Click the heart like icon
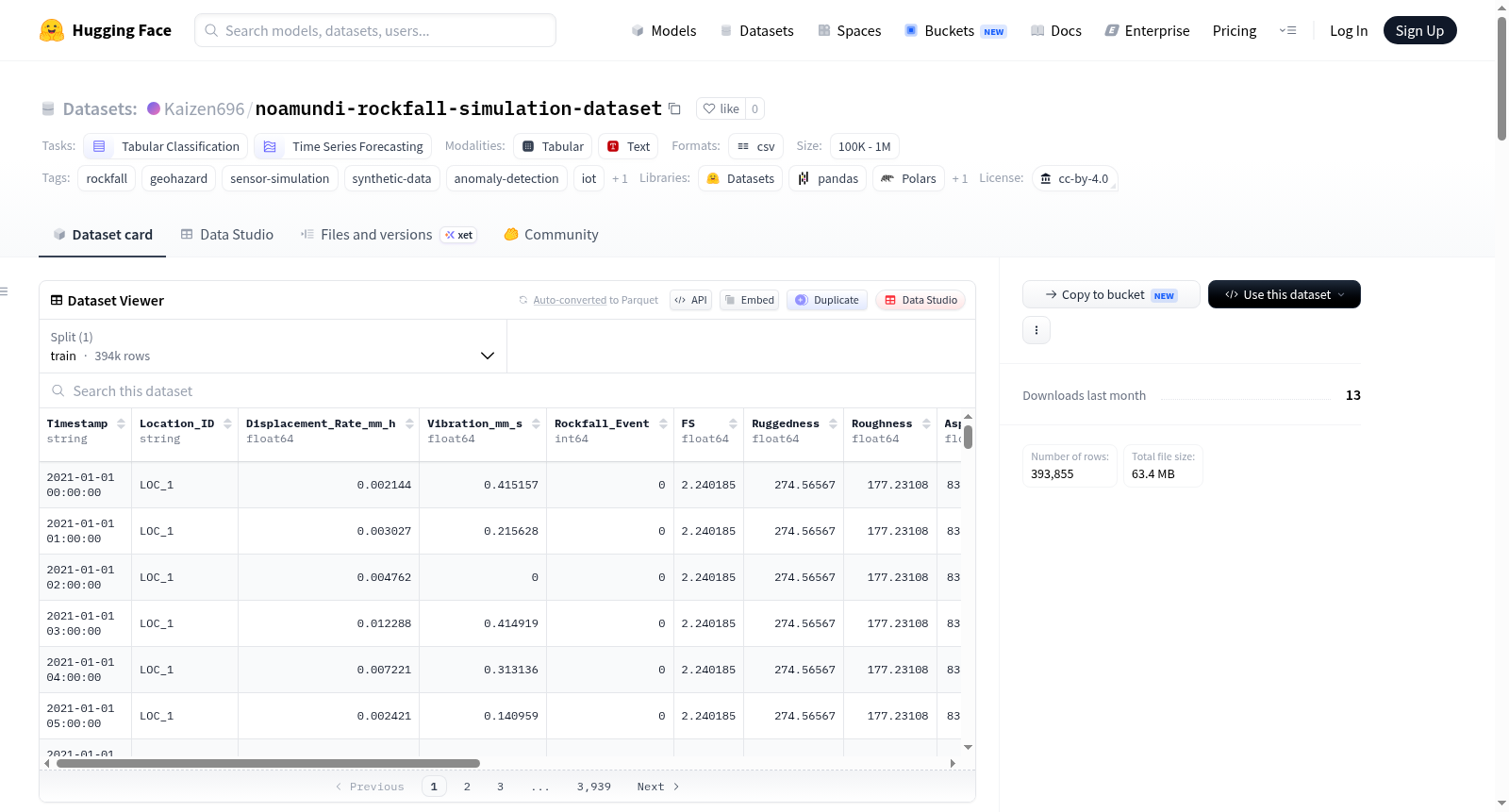 [x=709, y=108]
